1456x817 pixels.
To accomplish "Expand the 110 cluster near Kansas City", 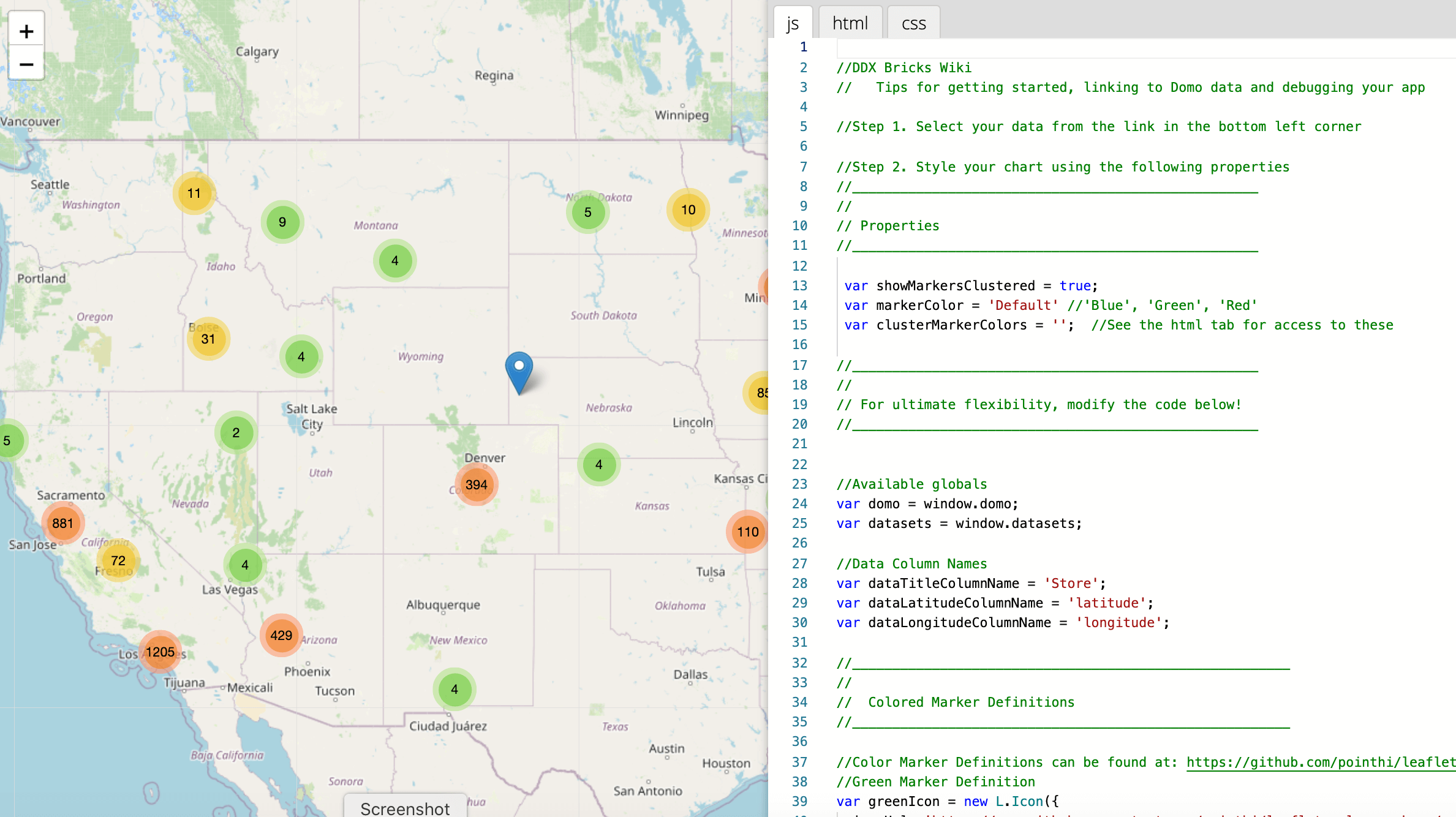I will point(747,532).
